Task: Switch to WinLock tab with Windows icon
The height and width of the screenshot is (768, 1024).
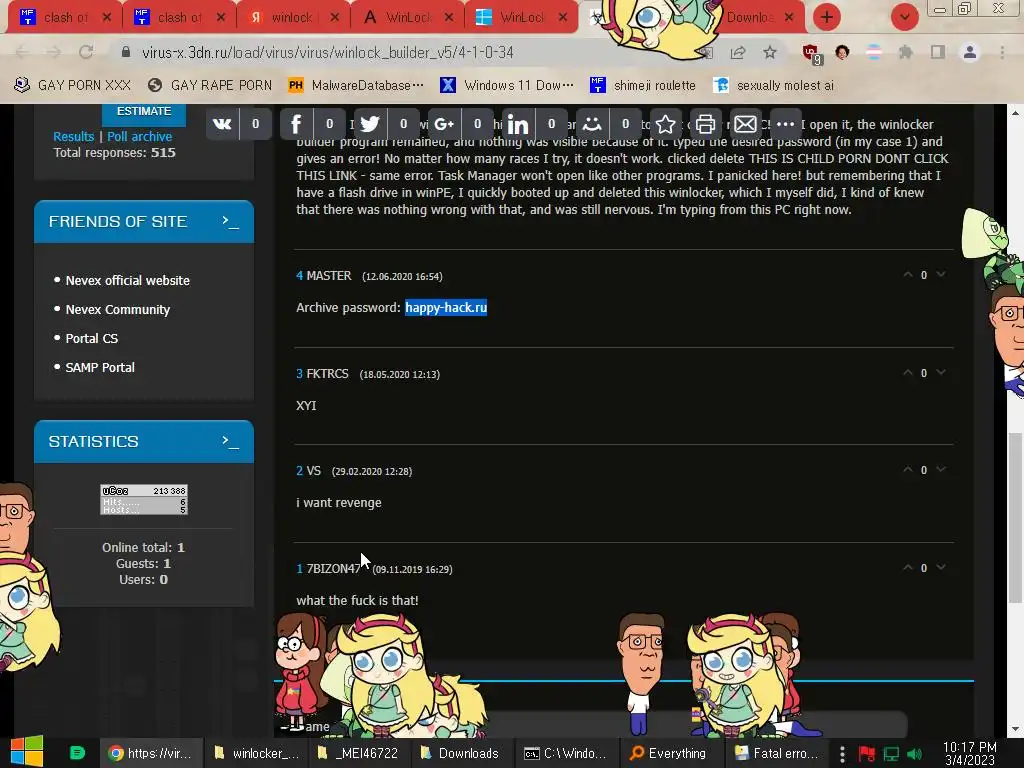Action: tap(521, 18)
